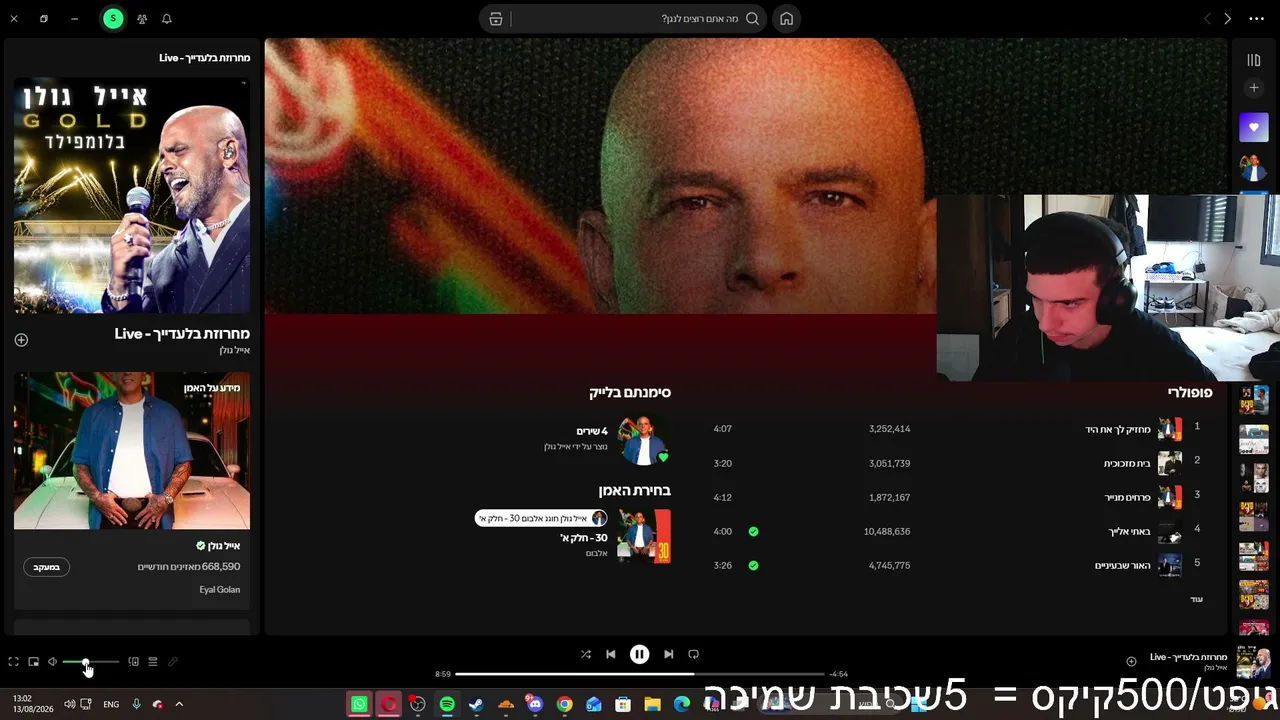
Task: Navigate back with the top arrow
Action: click(x=1207, y=19)
